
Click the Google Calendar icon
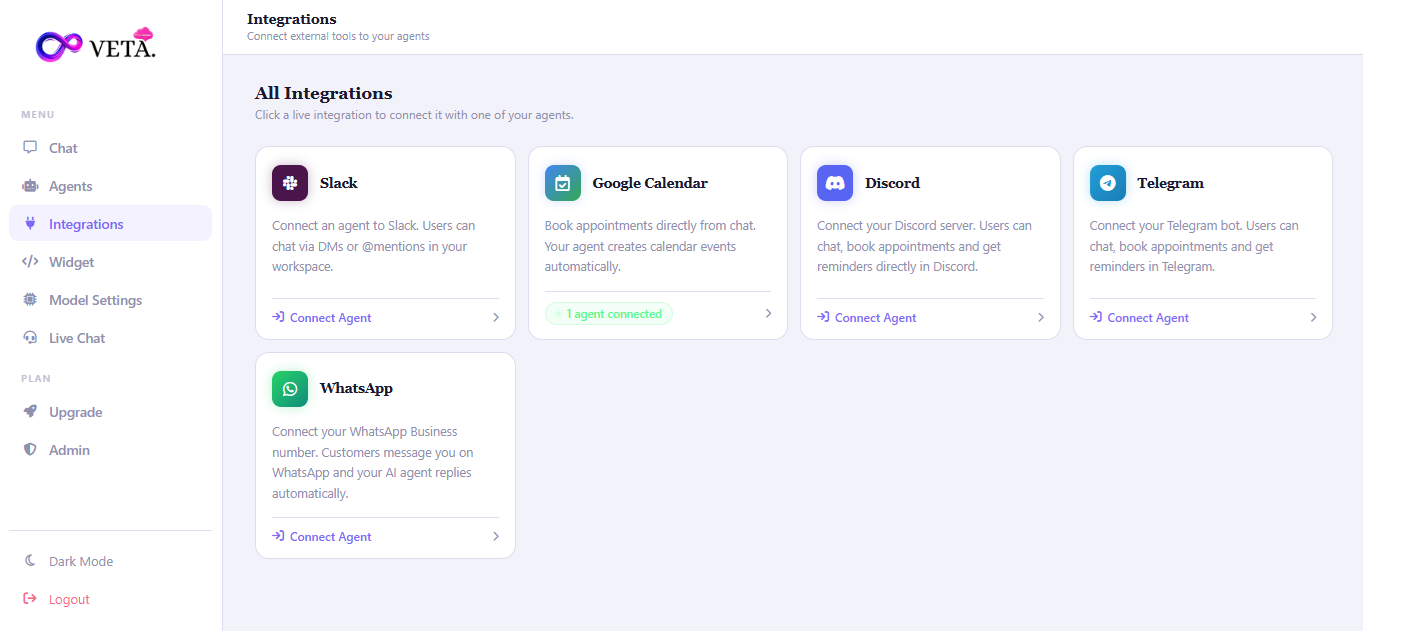click(x=562, y=183)
